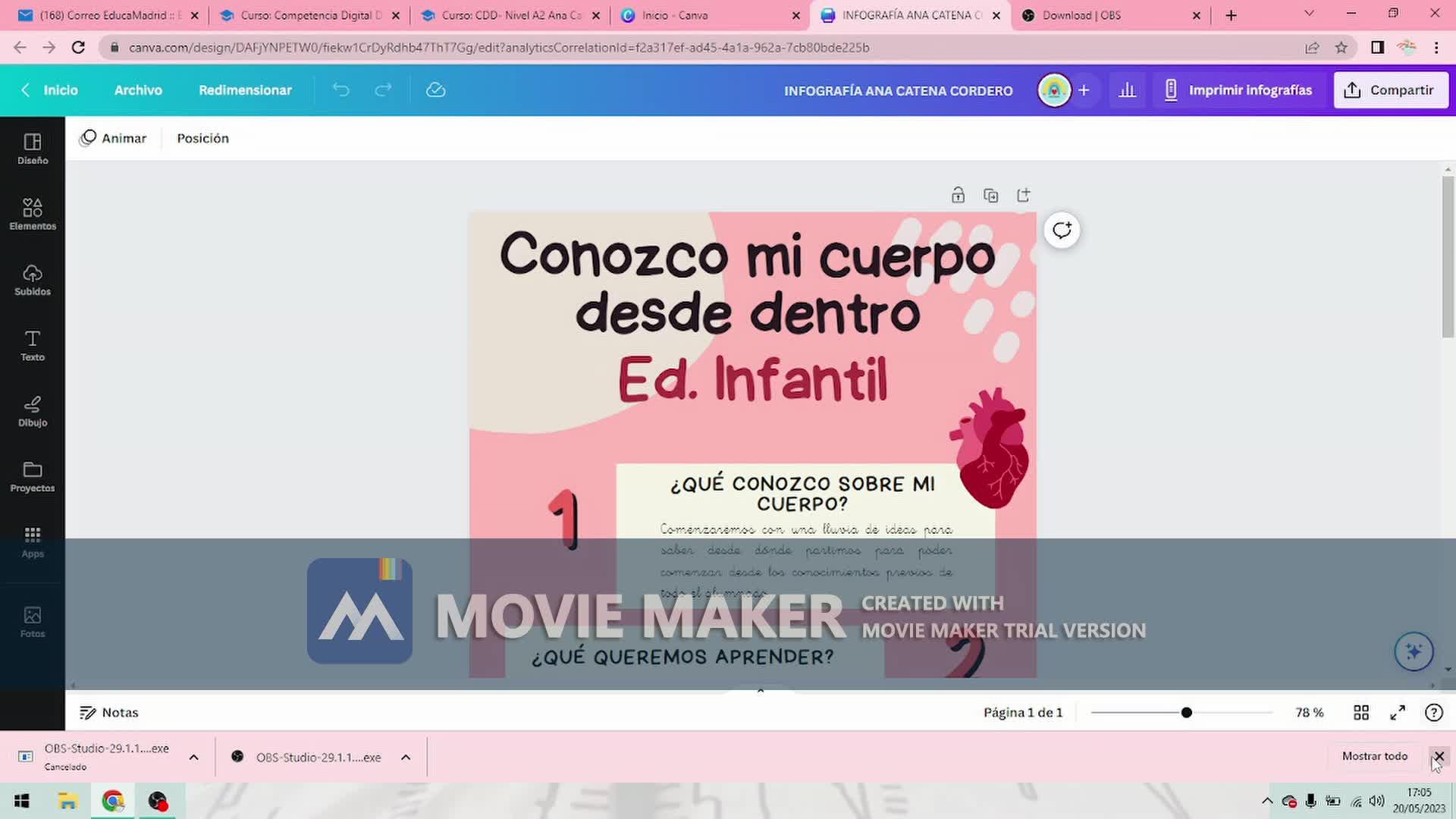Toggle fullscreen presentation mode

coord(1398,713)
